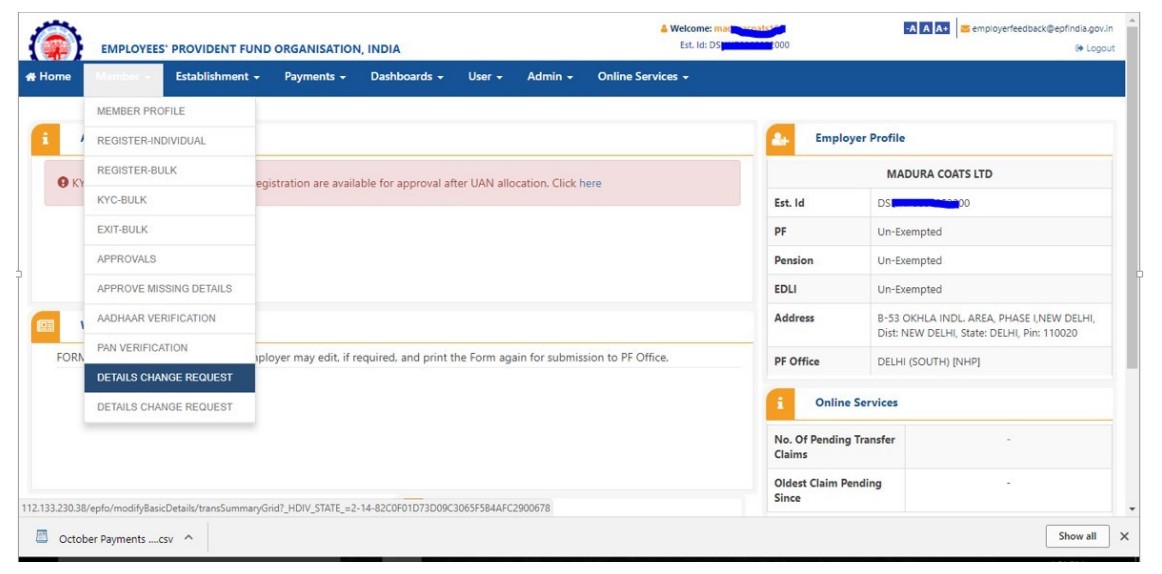Choose Aadhaar Verification in the Member menu
Screen dimensions: 1162x574
[156, 318]
